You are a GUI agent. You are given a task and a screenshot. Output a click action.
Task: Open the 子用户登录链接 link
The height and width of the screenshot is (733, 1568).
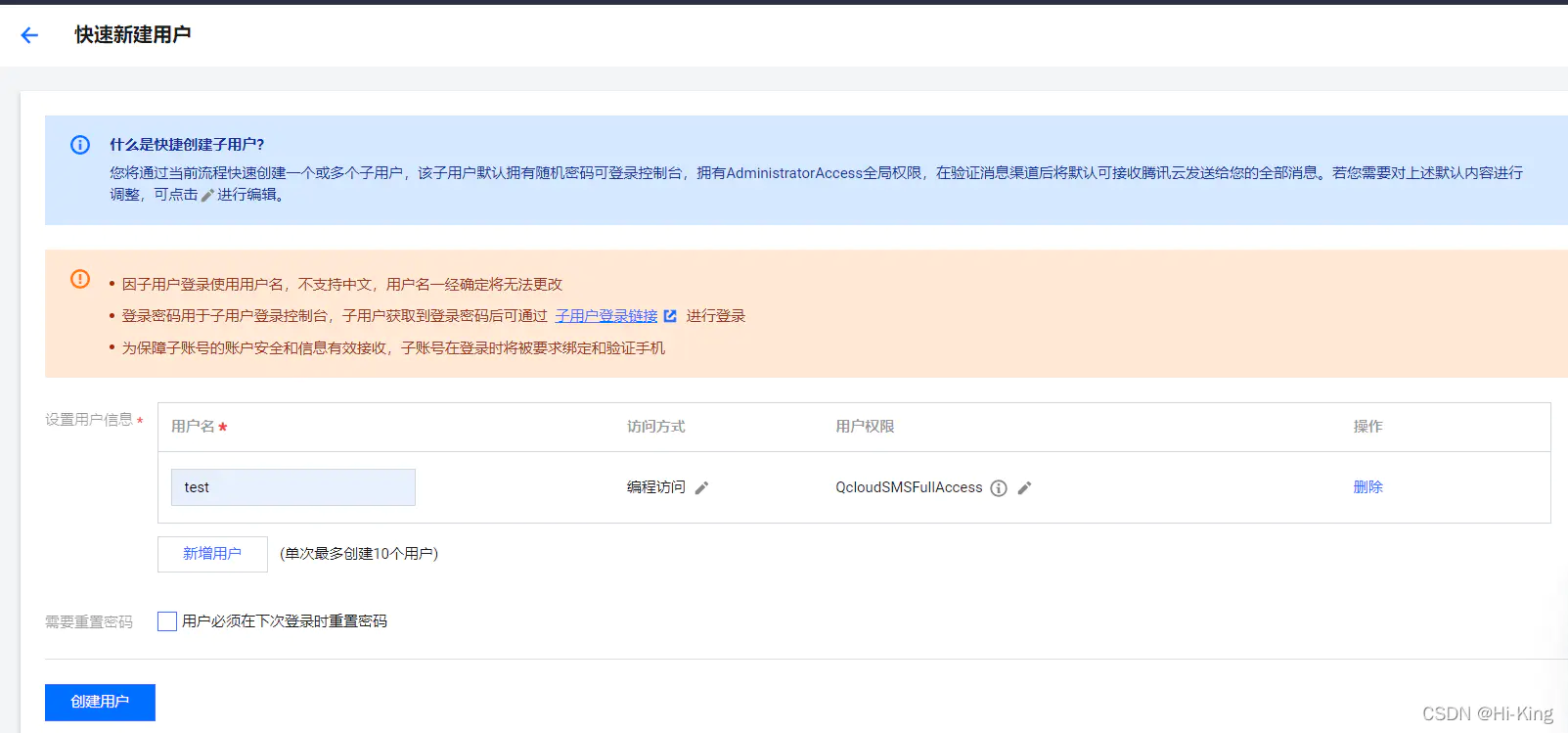point(606,316)
